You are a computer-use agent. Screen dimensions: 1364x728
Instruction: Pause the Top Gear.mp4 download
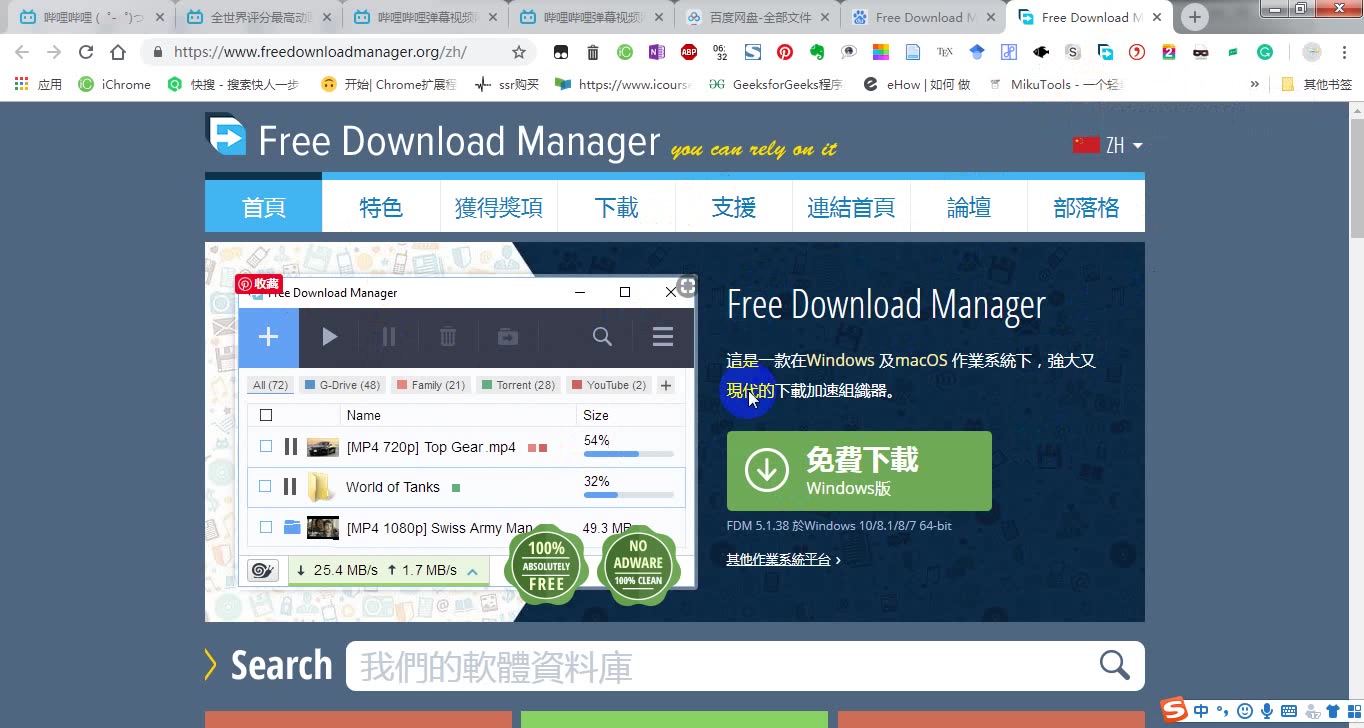[290, 446]
